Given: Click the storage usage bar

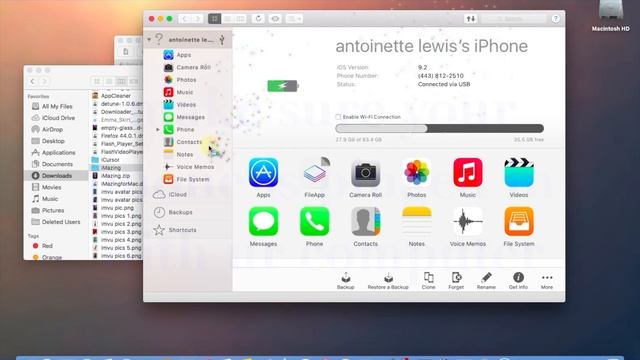Looking at the screenshot, I should pos(440,129).
